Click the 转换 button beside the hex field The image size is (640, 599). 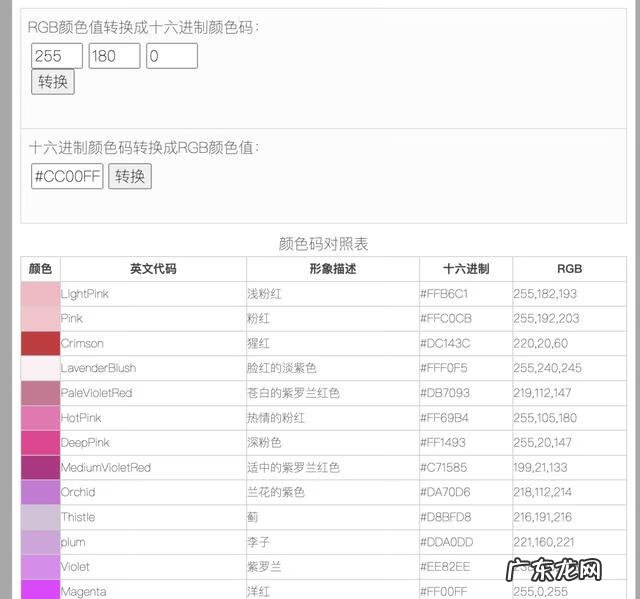(x=130, y=176)
